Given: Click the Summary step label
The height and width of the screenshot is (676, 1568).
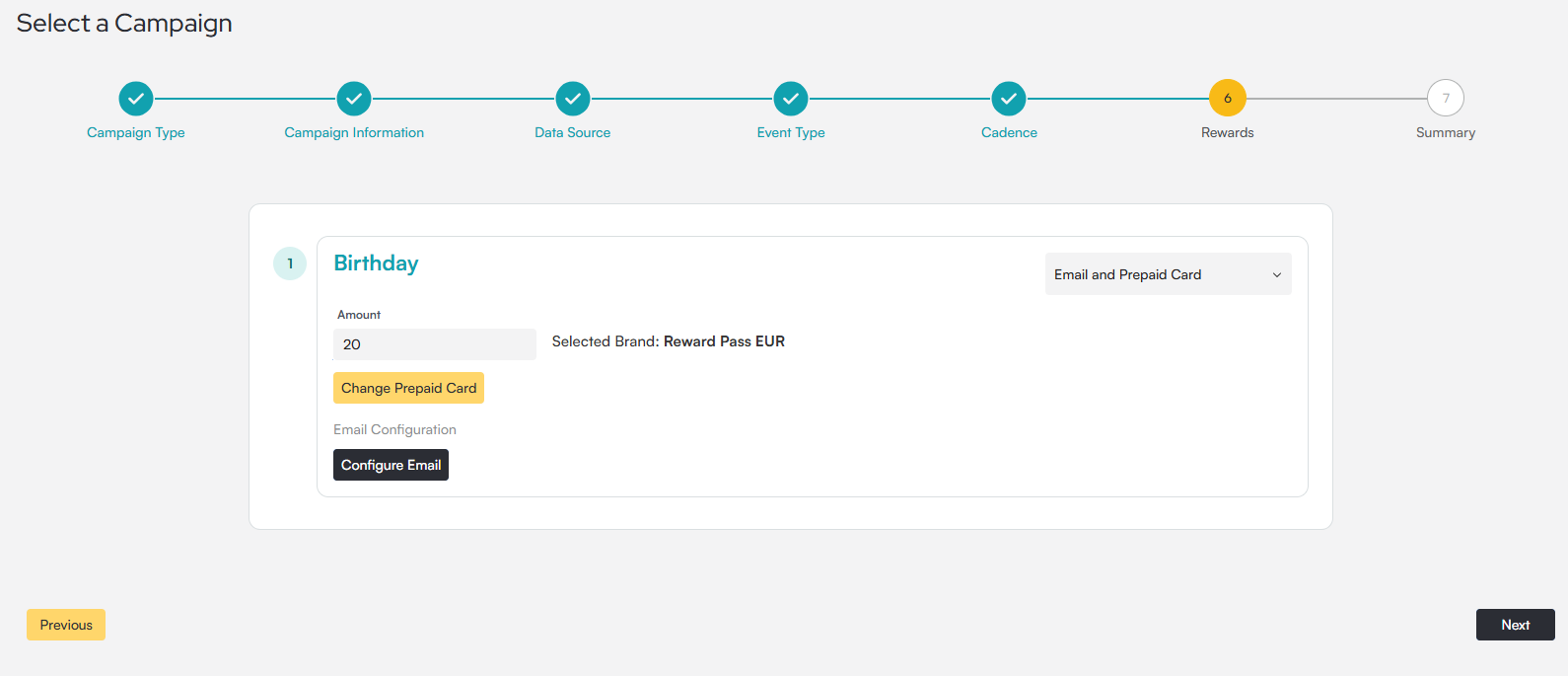Looking at the screenshot, I should (x=1446, y=132).
